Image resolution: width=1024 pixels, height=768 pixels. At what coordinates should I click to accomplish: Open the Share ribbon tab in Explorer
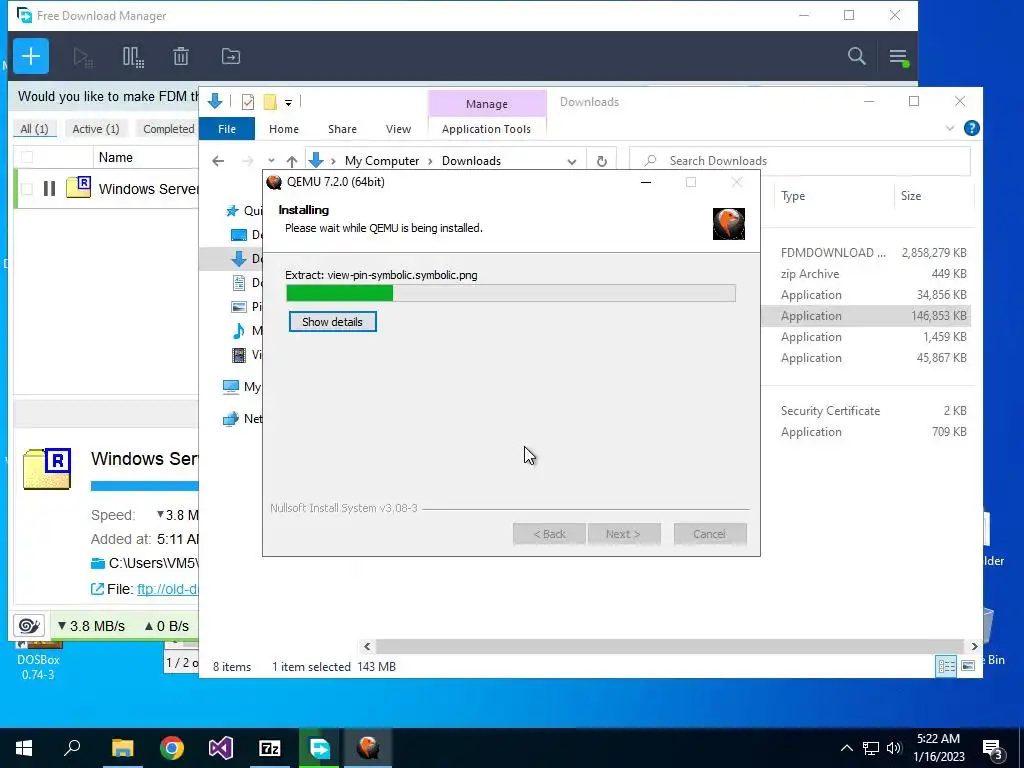342,129
